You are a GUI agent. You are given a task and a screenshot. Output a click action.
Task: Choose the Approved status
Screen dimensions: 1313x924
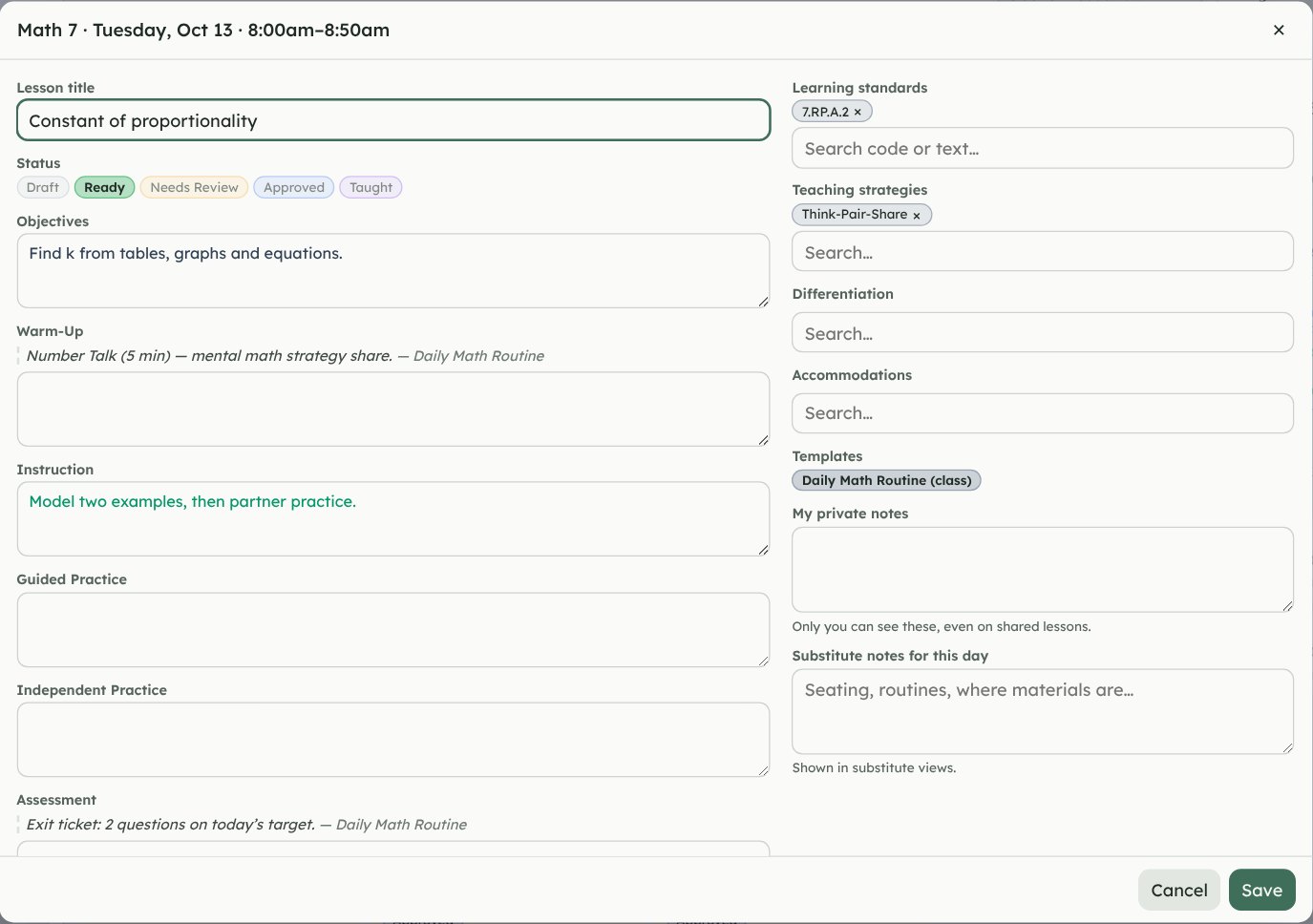pos(294,187)
